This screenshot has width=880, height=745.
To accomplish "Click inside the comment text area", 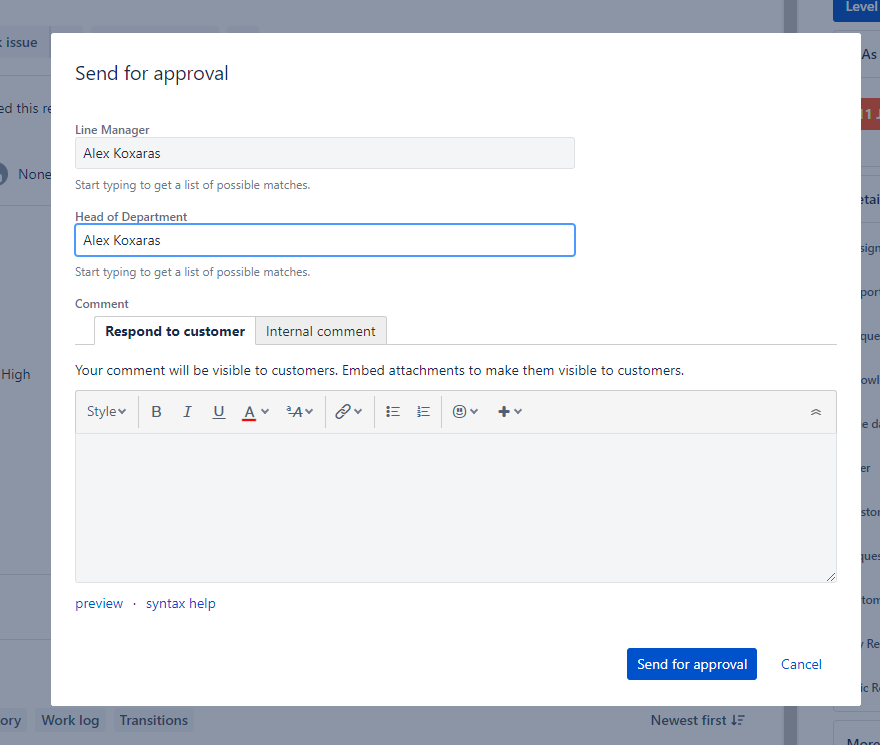I will [456, 508].
